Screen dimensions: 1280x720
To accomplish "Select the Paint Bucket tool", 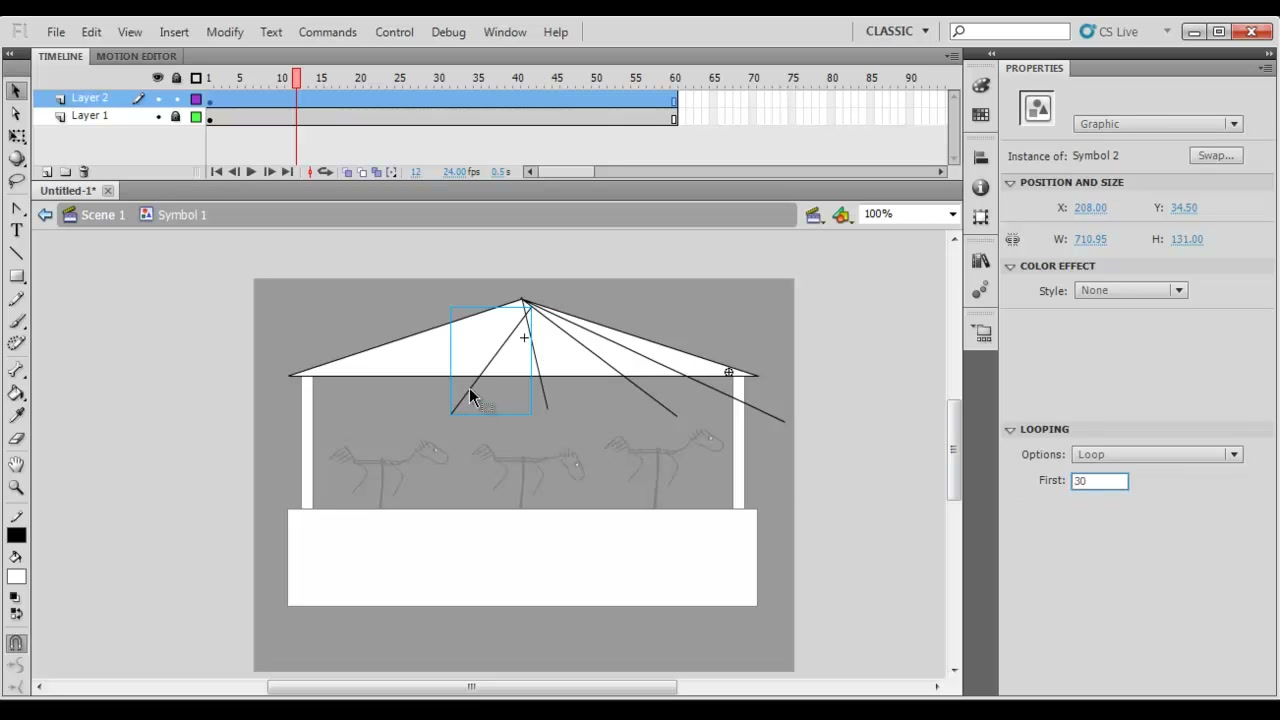I will click(x=16, y=394).
